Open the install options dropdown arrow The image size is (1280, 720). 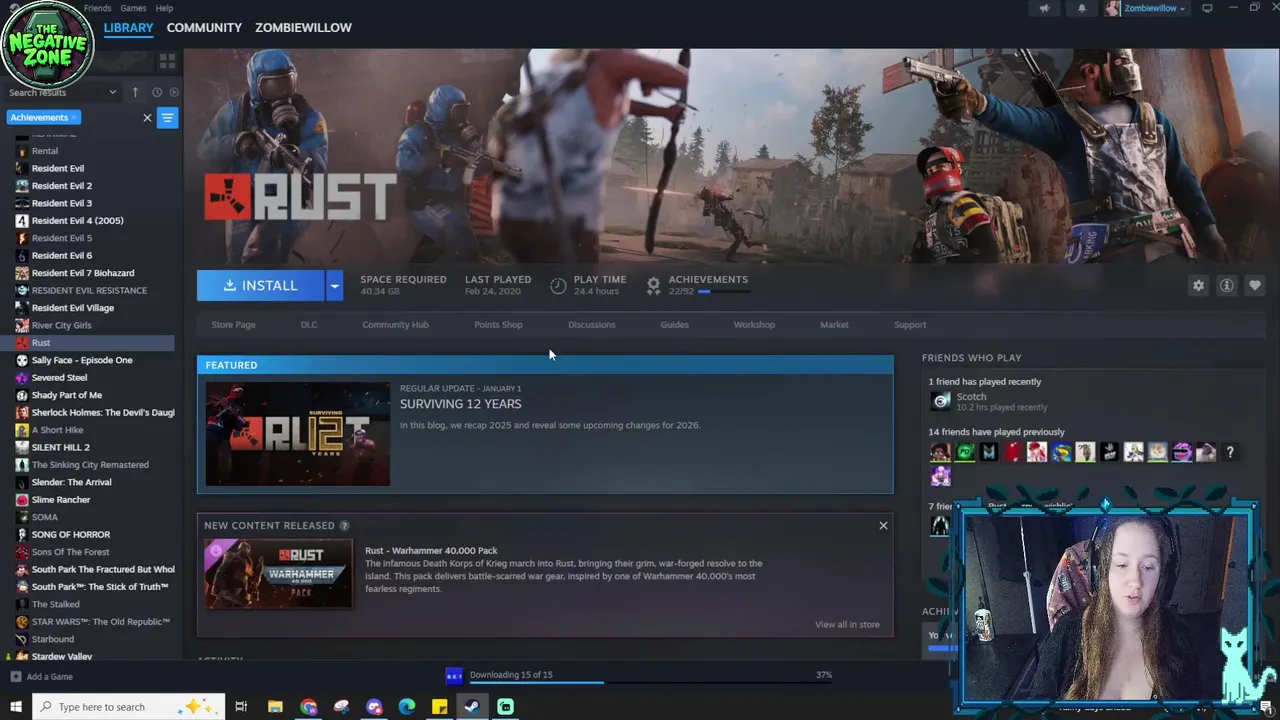(x=334, y=286)
